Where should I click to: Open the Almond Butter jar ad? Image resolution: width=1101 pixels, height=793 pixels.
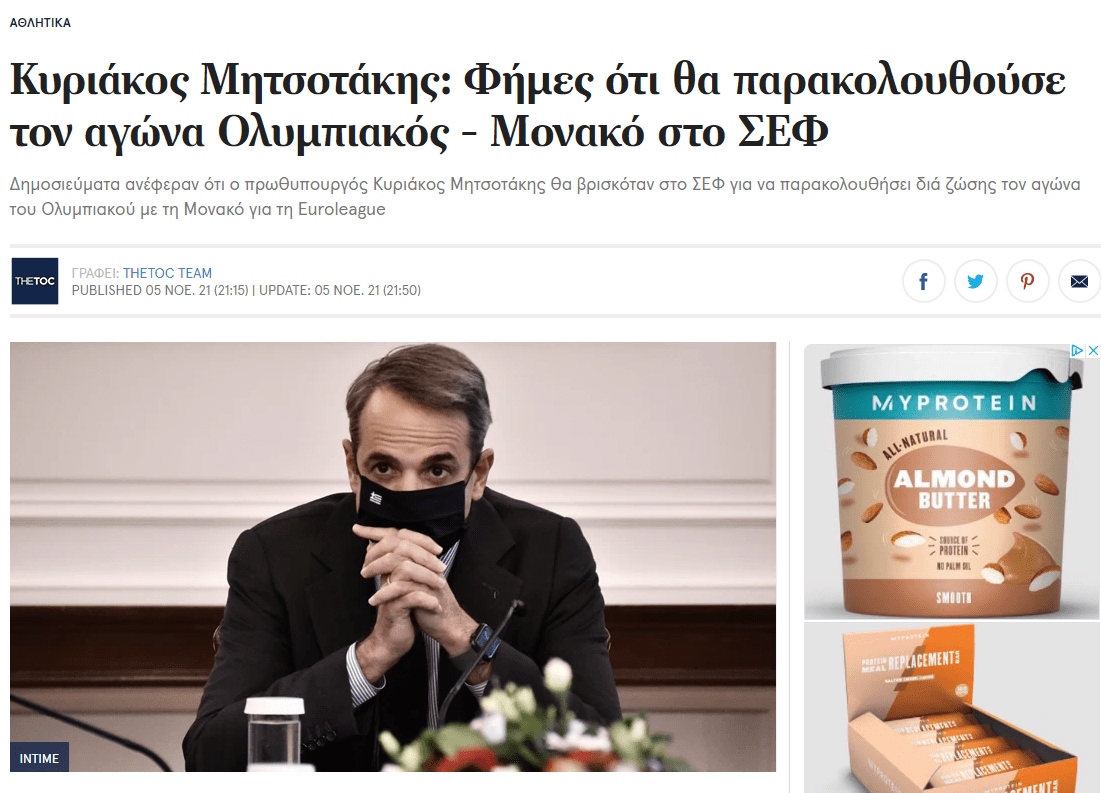952,481
